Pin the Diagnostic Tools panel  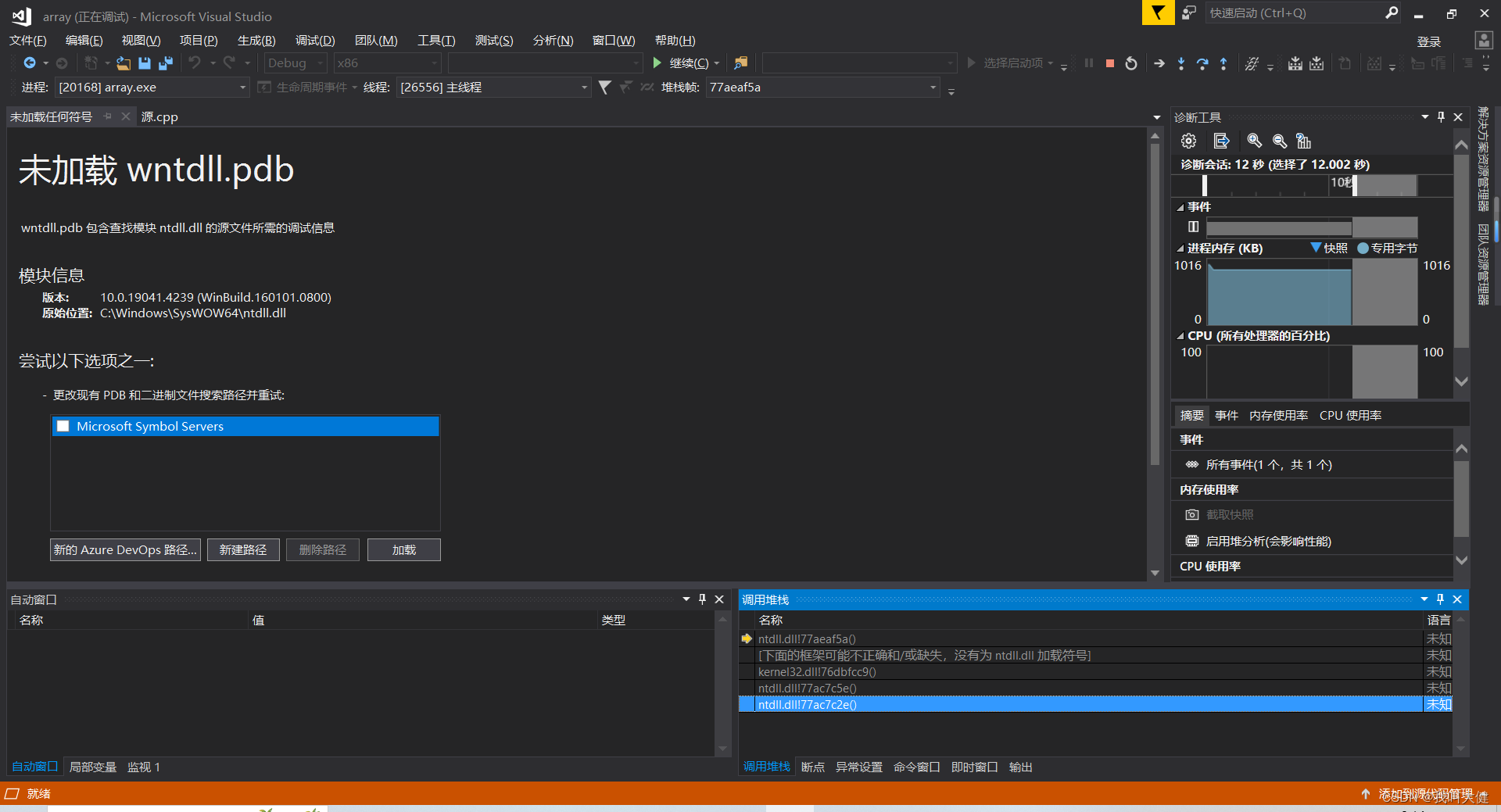point(1441,117)
